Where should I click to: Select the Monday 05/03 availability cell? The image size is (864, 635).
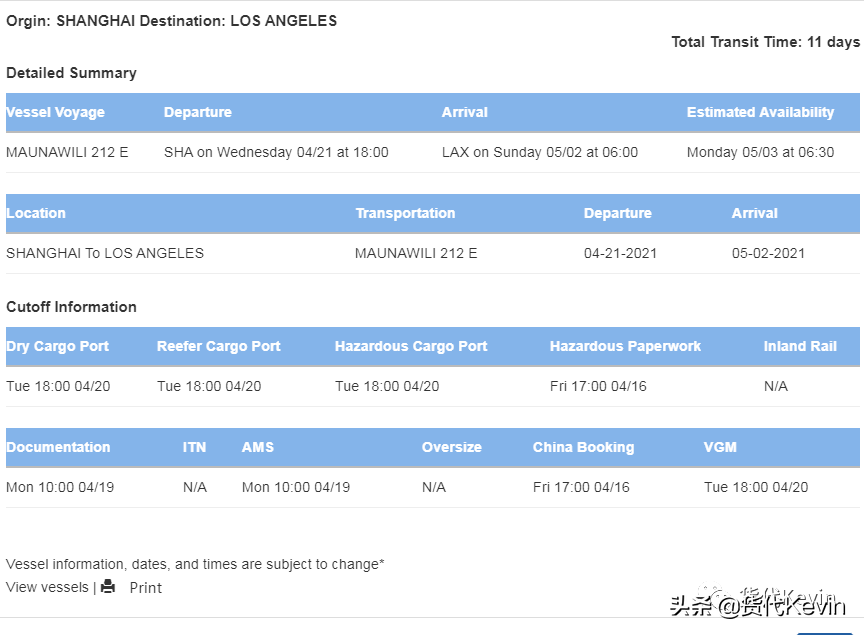click(760, 152)
